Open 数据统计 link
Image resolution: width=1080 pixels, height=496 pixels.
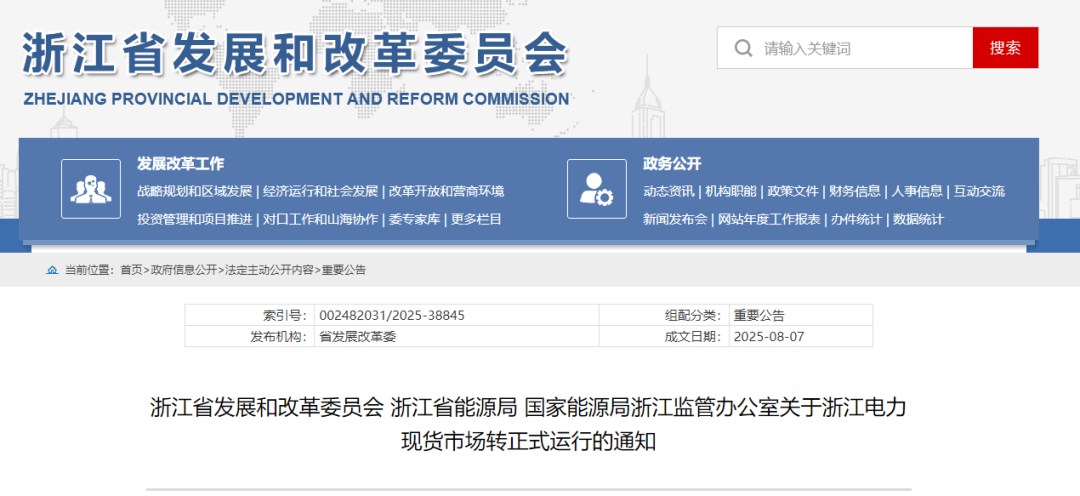point(918,219)
